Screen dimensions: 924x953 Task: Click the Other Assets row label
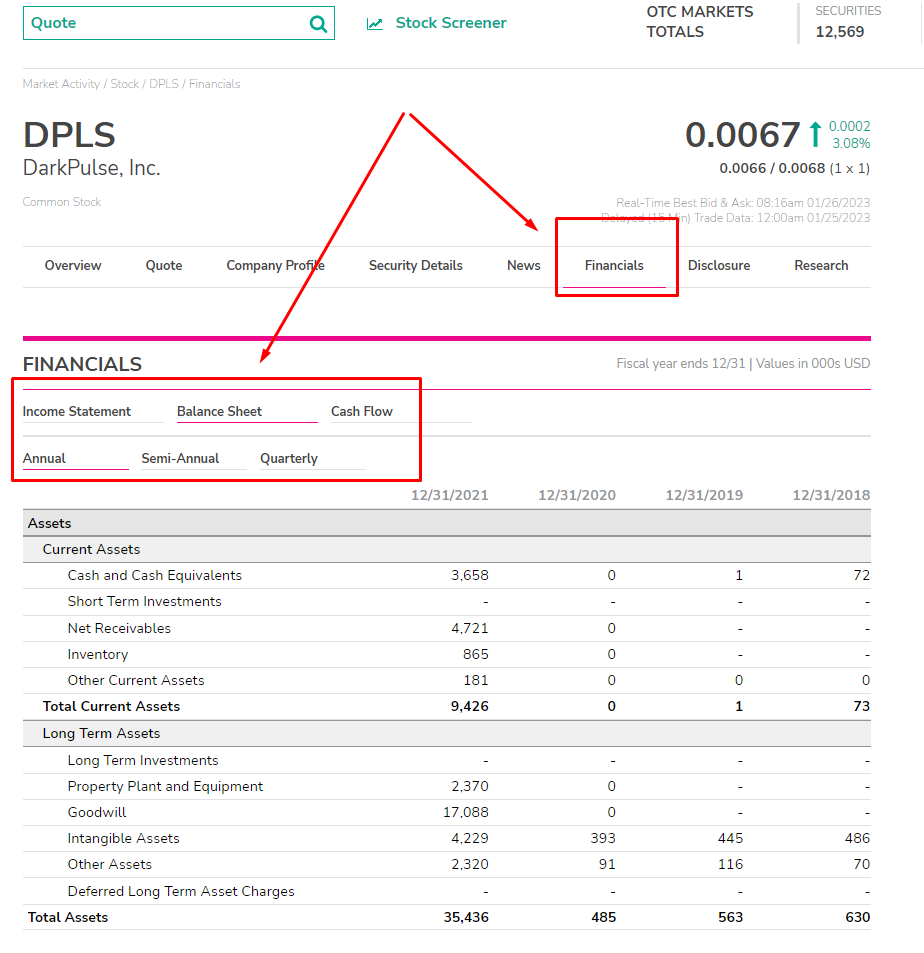[109, 865]
